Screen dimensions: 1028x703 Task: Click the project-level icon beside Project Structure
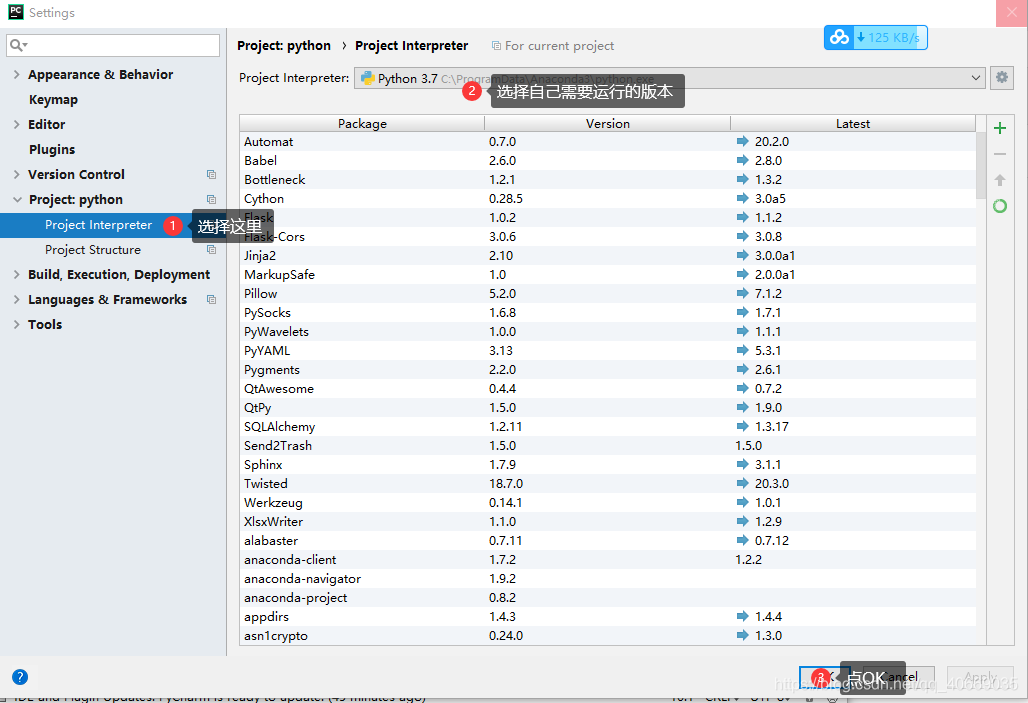[211, 249]
